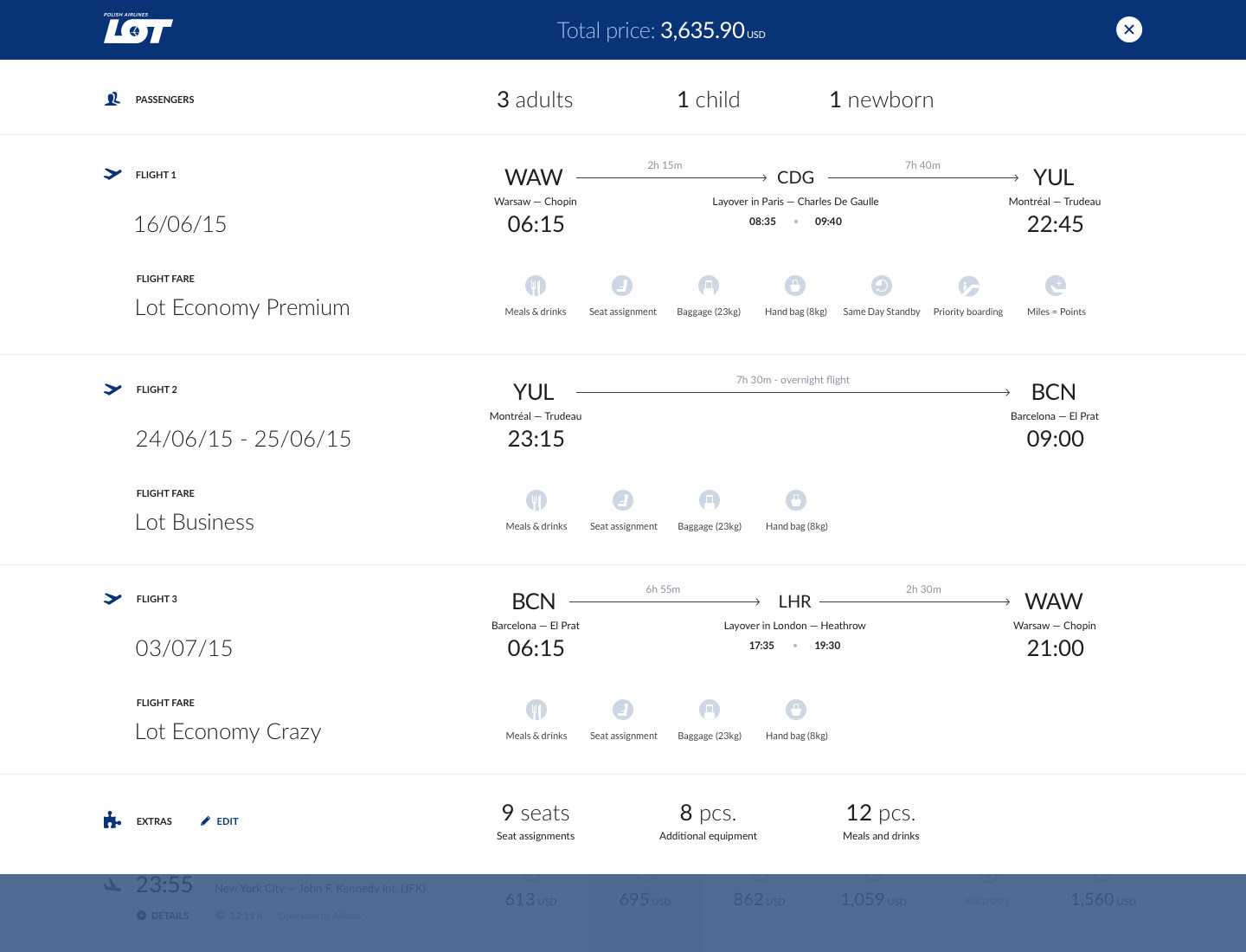Click the 1 child passenger count

pos(709,100)
